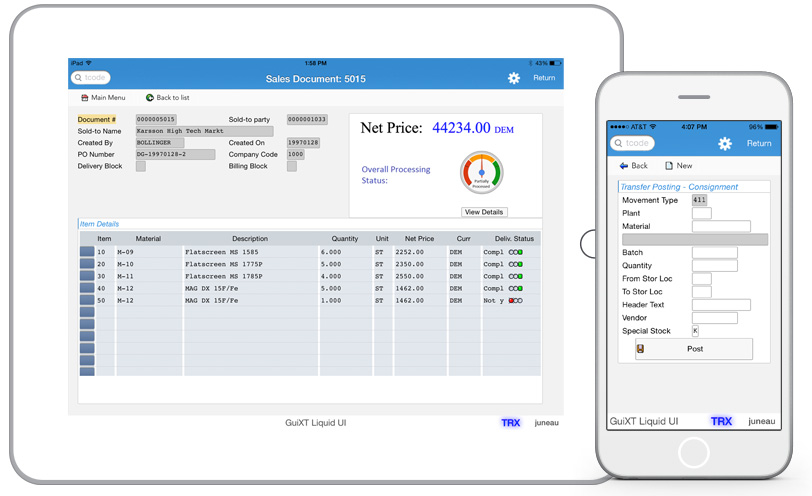Select the Header Text input field
The height and width of the screenshot is (496, 812).
click(x=720, y=305)
